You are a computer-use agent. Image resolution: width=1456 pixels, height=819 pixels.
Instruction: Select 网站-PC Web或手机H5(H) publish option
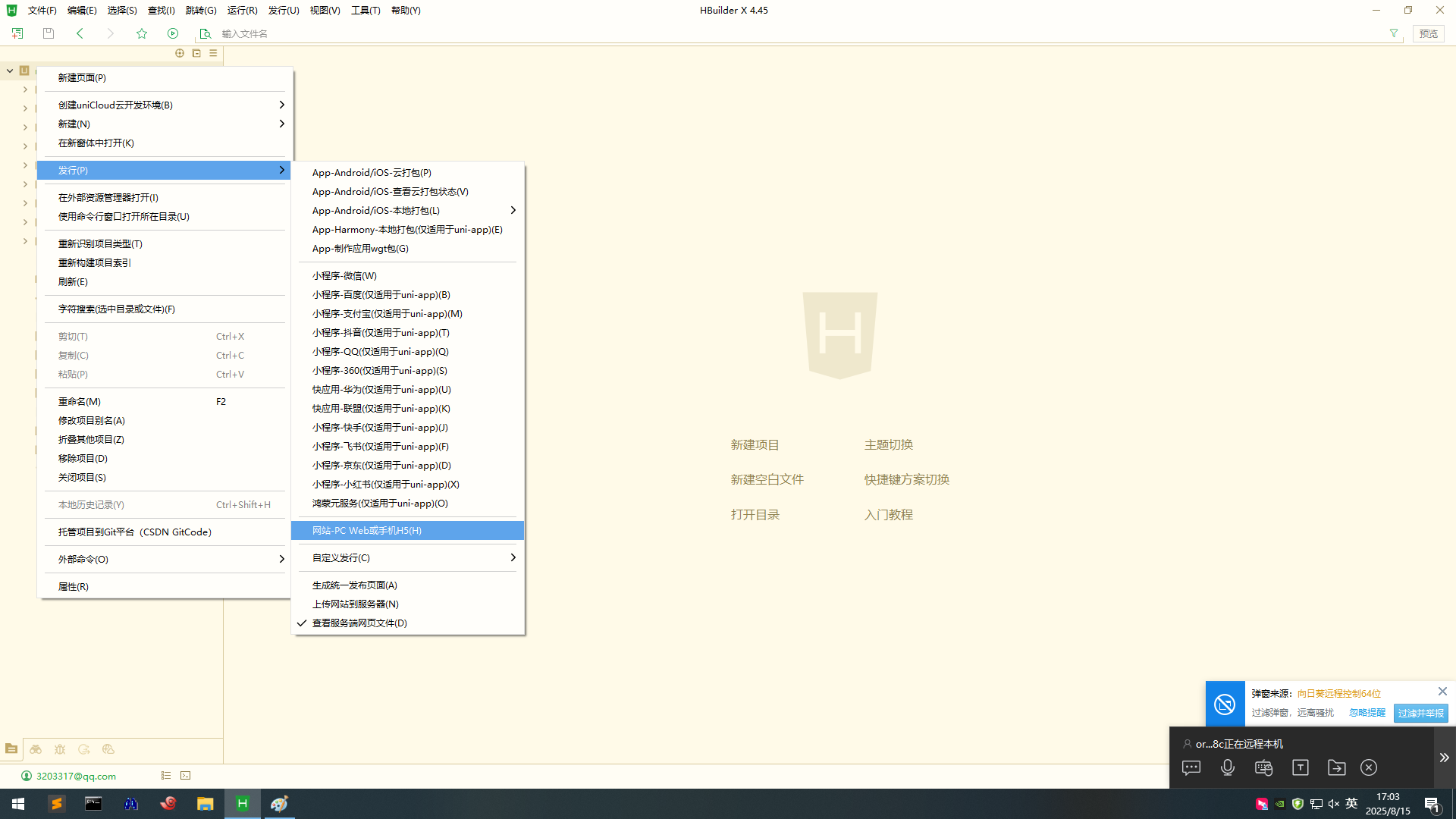coord(408,531)
